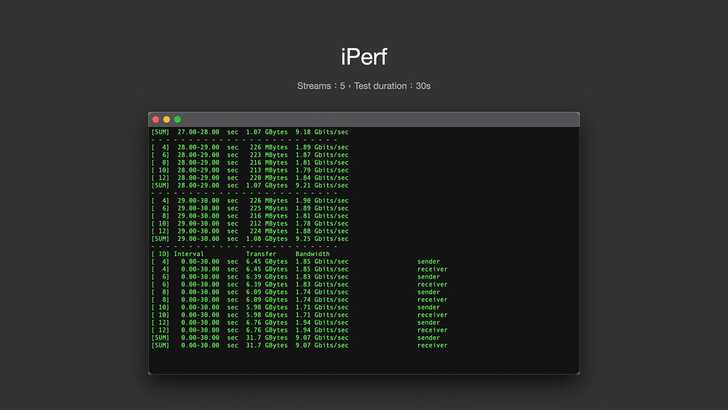Click the 9.18 Gbits/sec SUM line at top
Image resolution: width=728 pixels, height=410 pixels.
[x=250, y=131]
